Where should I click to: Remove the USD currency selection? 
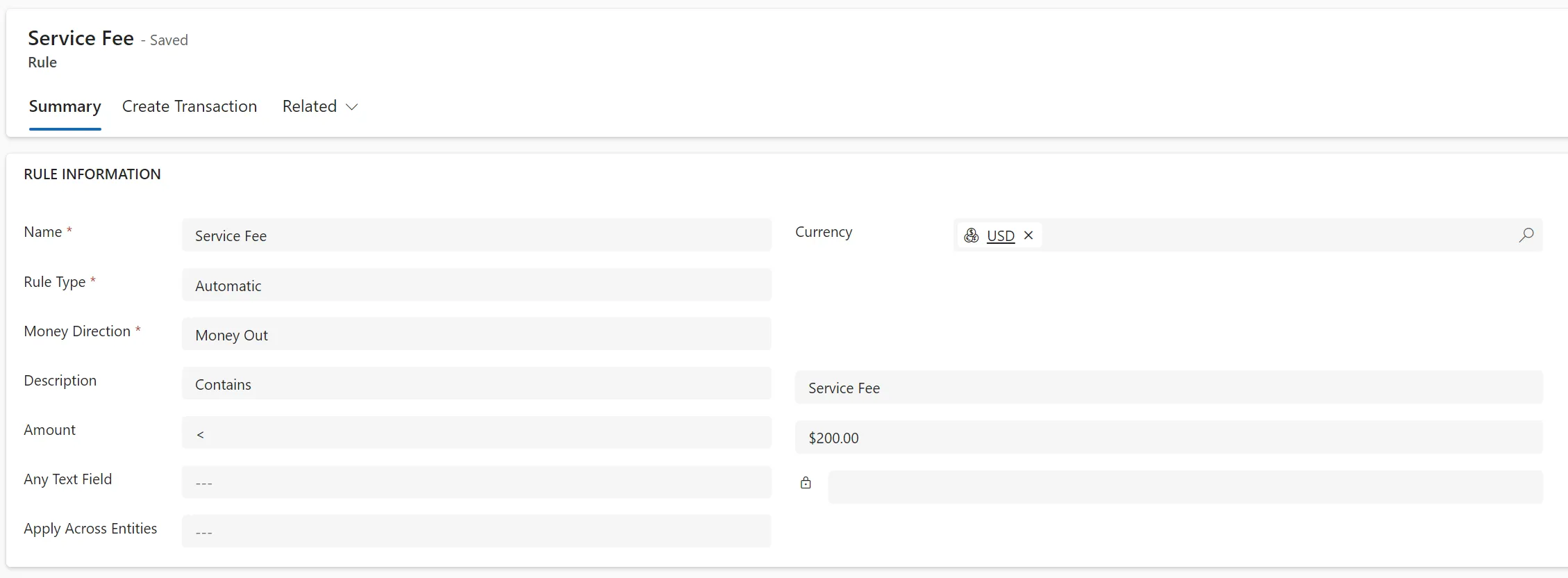tap(1028, 236)
